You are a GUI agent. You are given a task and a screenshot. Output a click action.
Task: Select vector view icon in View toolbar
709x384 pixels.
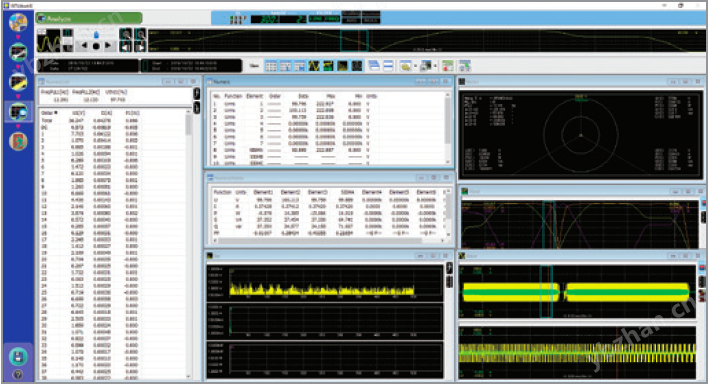pyautogui.click(x=357, y=66)
